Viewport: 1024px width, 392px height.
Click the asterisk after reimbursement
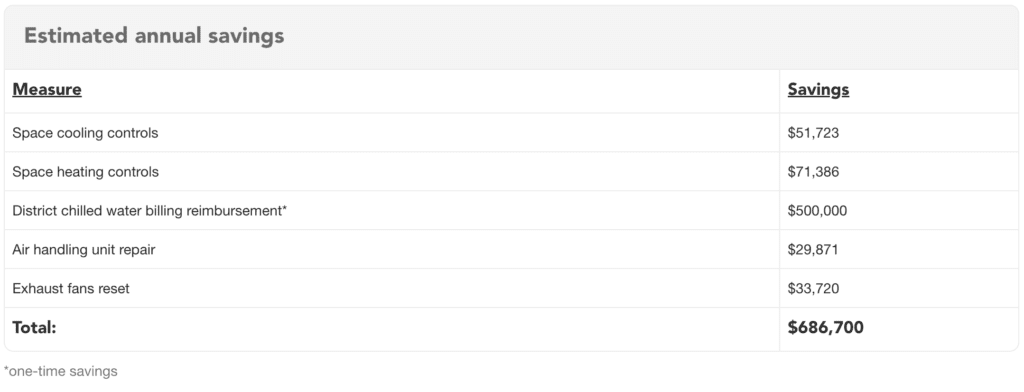coord(284,208)
